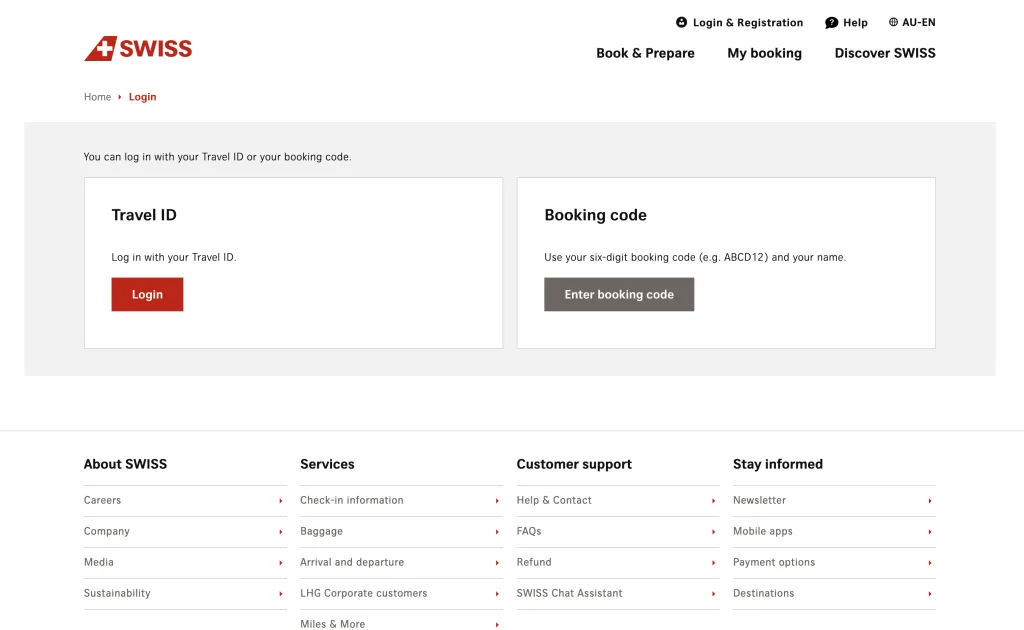This screenshot has width=1024, height=630.
Task: Click the red Login button under Travel ID
Action: tap(147, 294)
